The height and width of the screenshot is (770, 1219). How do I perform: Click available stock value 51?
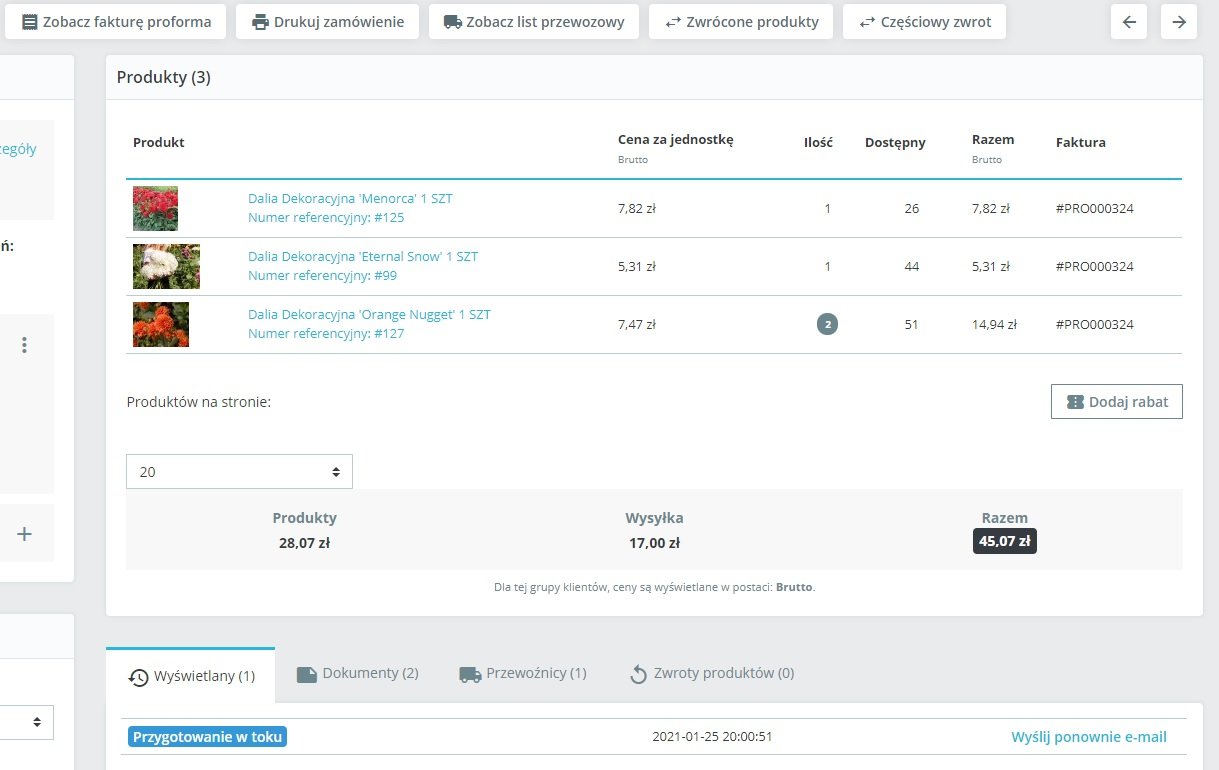click(x=911, y=324)
